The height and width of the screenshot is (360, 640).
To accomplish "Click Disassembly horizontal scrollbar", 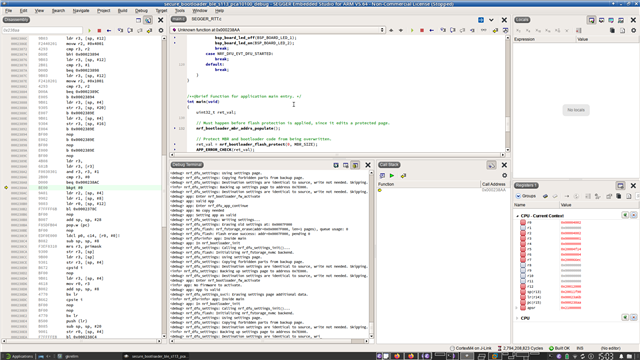I will [x=82, y=341].
